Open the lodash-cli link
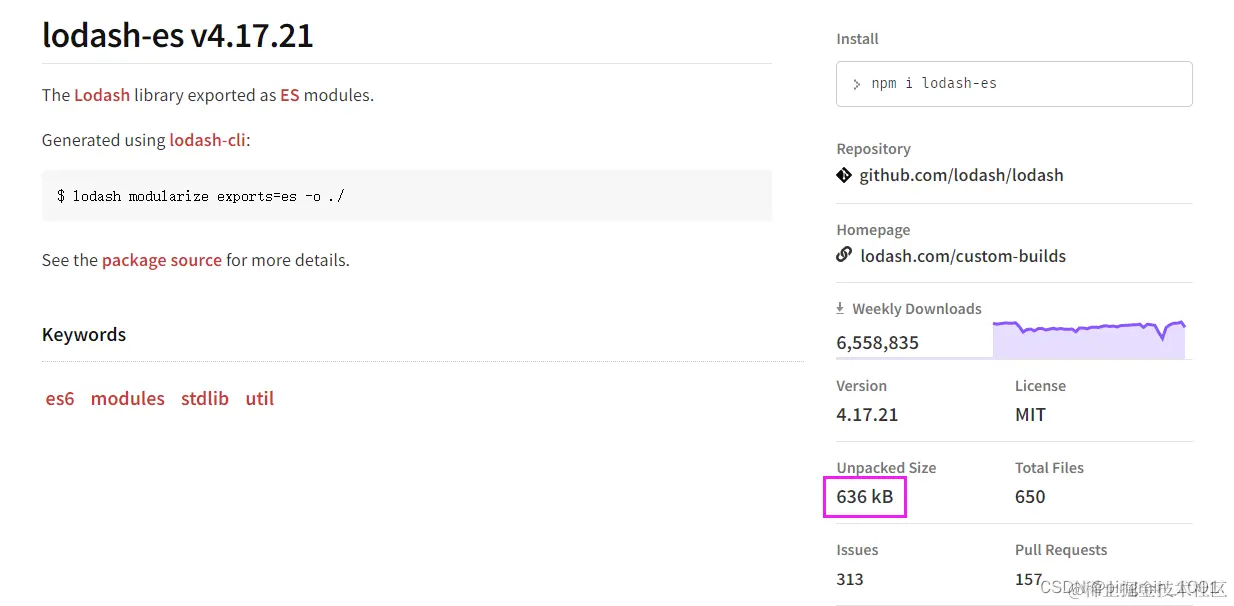The image size is (1234, 606). tap(207, 140)
